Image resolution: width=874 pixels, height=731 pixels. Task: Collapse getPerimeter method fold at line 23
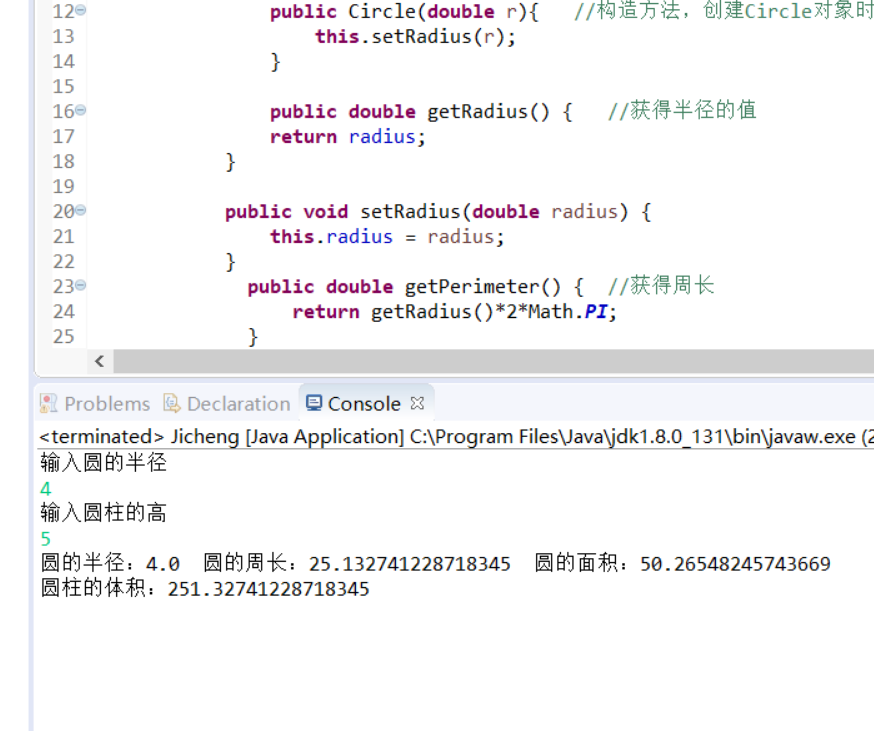[x=81, y=285]
